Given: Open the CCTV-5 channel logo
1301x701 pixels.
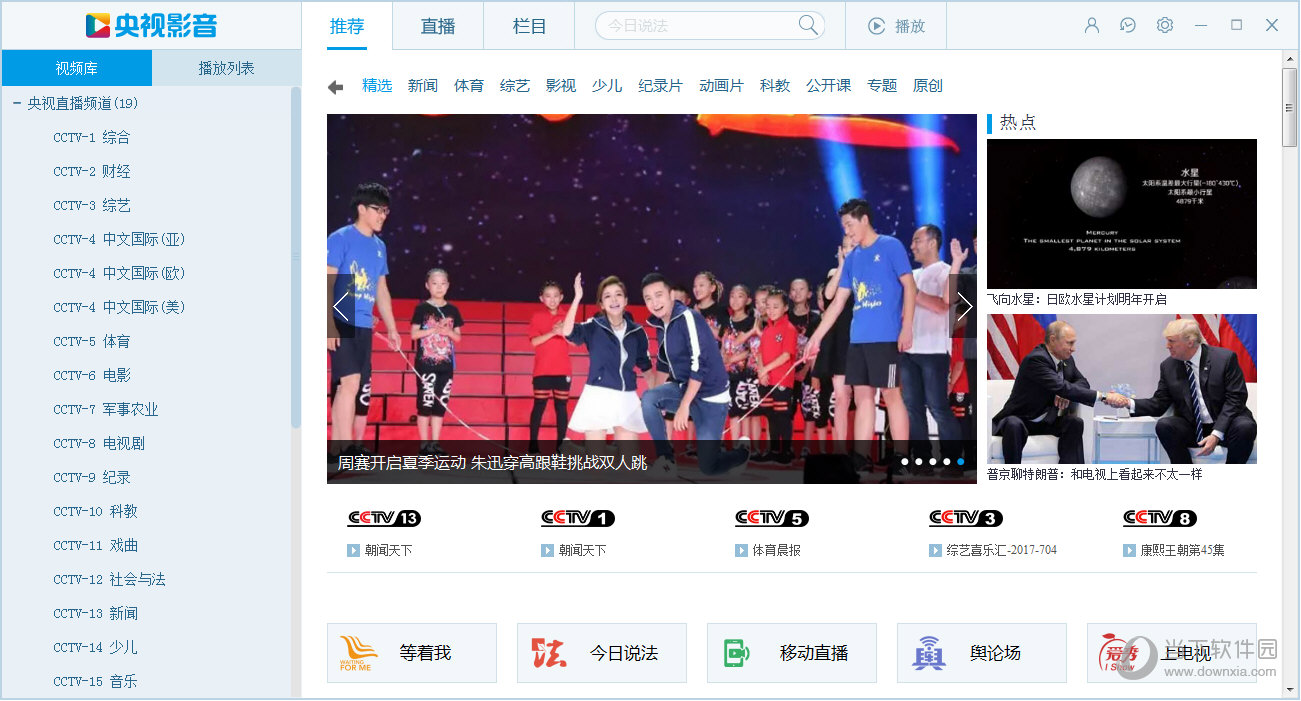Looking at the screenshot, I should 772,518.
